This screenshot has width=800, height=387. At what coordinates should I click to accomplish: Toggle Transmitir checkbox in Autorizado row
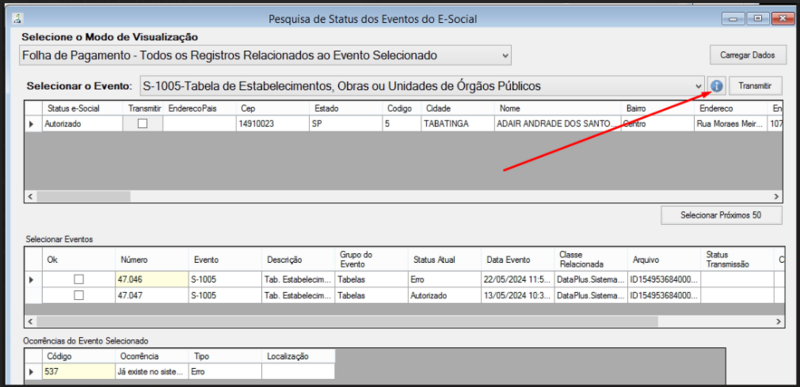[x=143, y=123]
